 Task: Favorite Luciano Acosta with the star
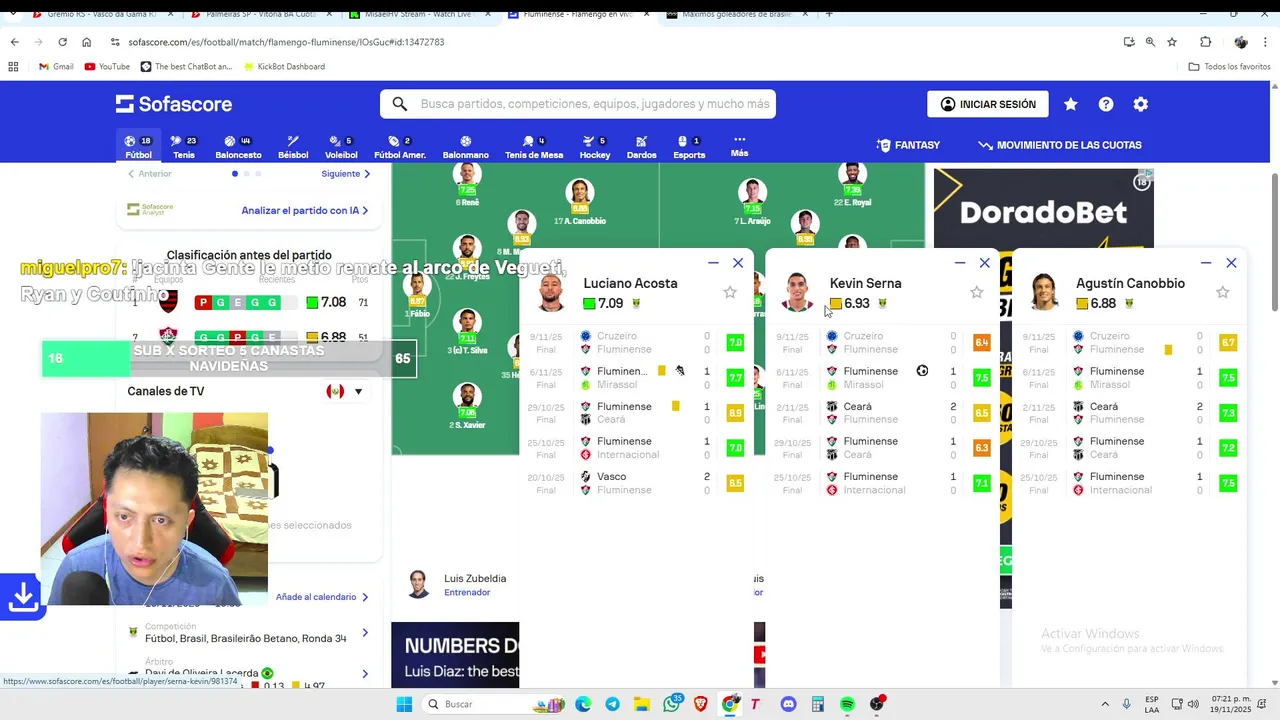coord(730,292)
